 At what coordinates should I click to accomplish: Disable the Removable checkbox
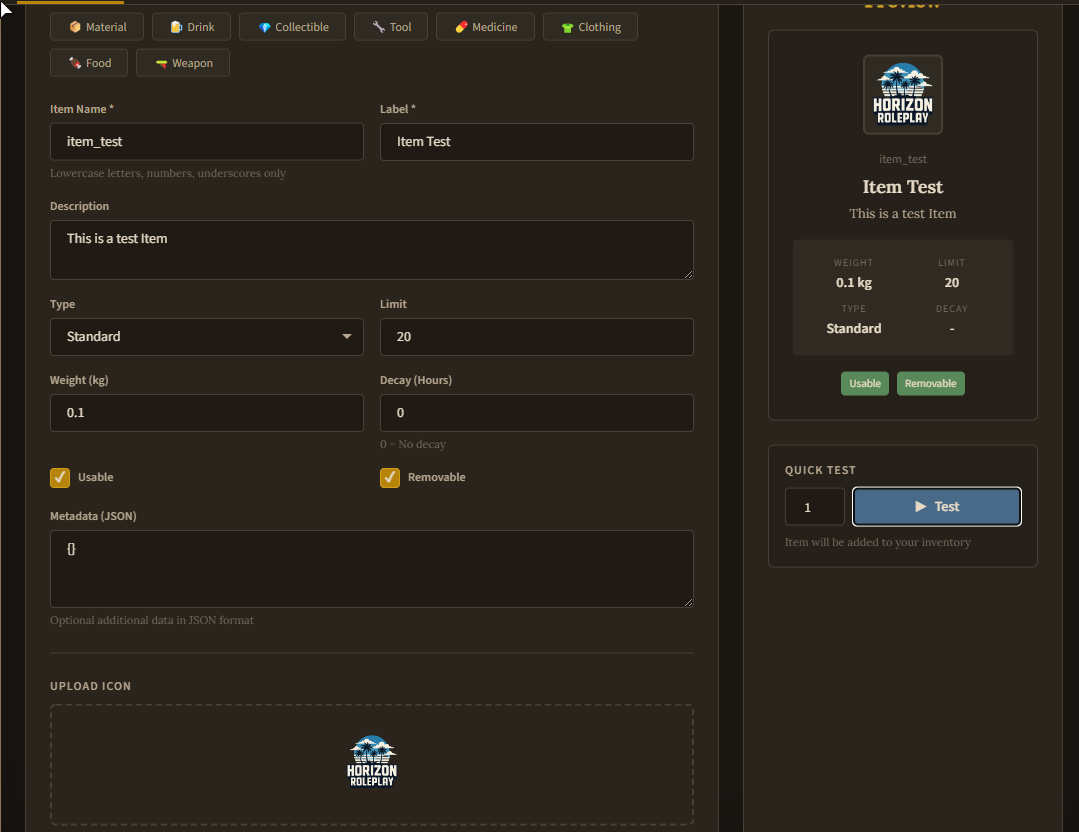click(x=389, y=477)
